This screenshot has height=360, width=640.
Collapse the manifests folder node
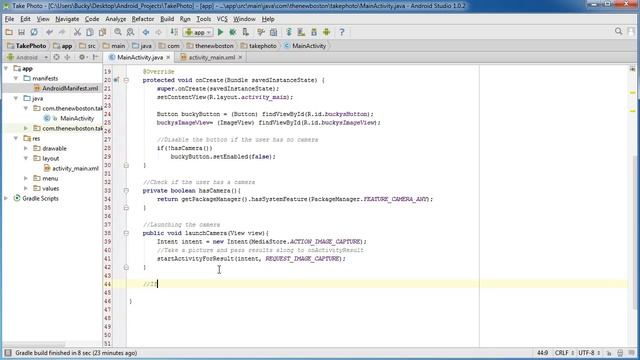pyautogui.click(x=16, y=78)
